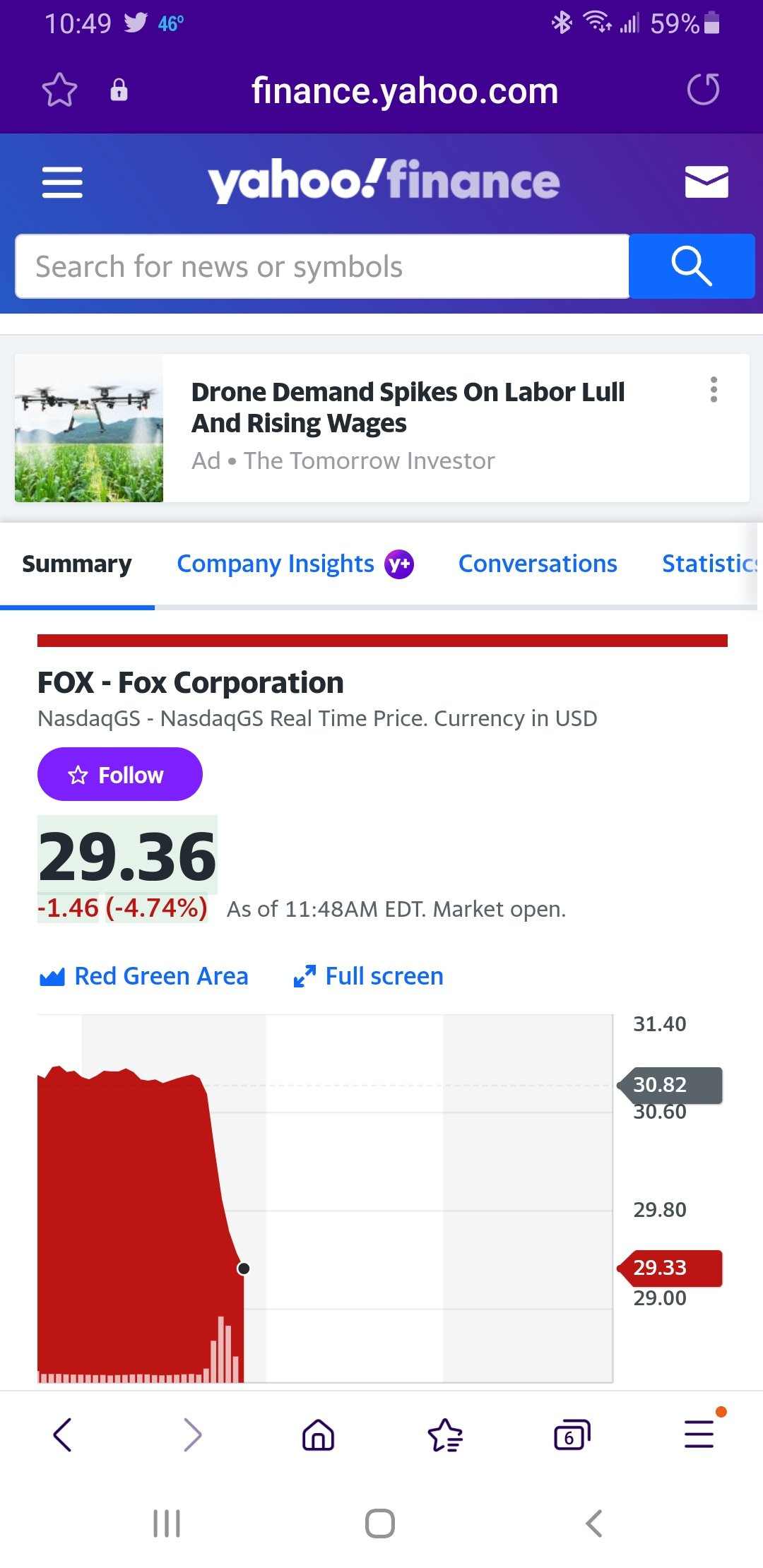Tap the 29.36 stock price
This screenshot has height=1568, width=763.
tap(127, 856)
